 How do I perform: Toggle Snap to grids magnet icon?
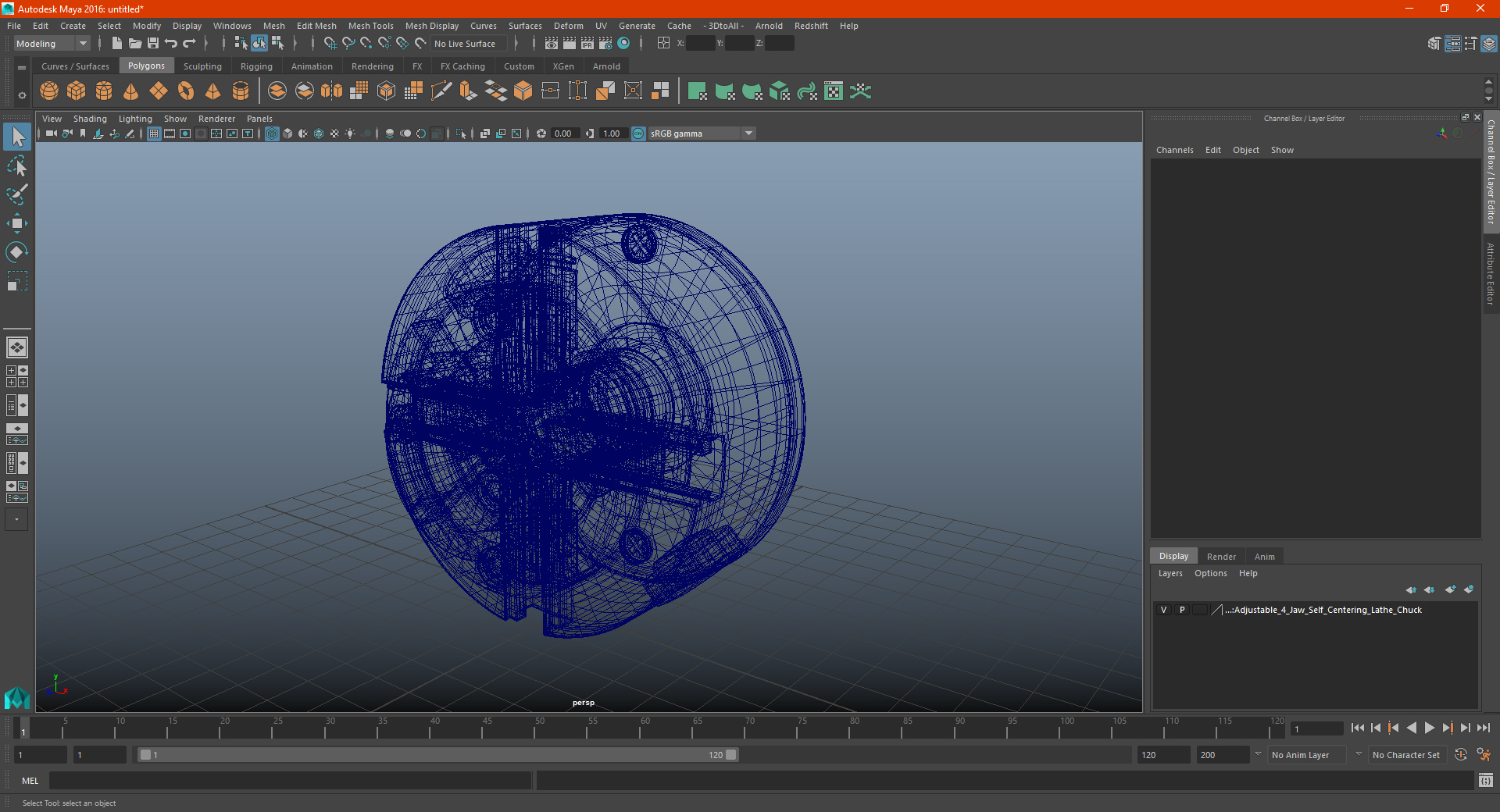tap(330, 44)
